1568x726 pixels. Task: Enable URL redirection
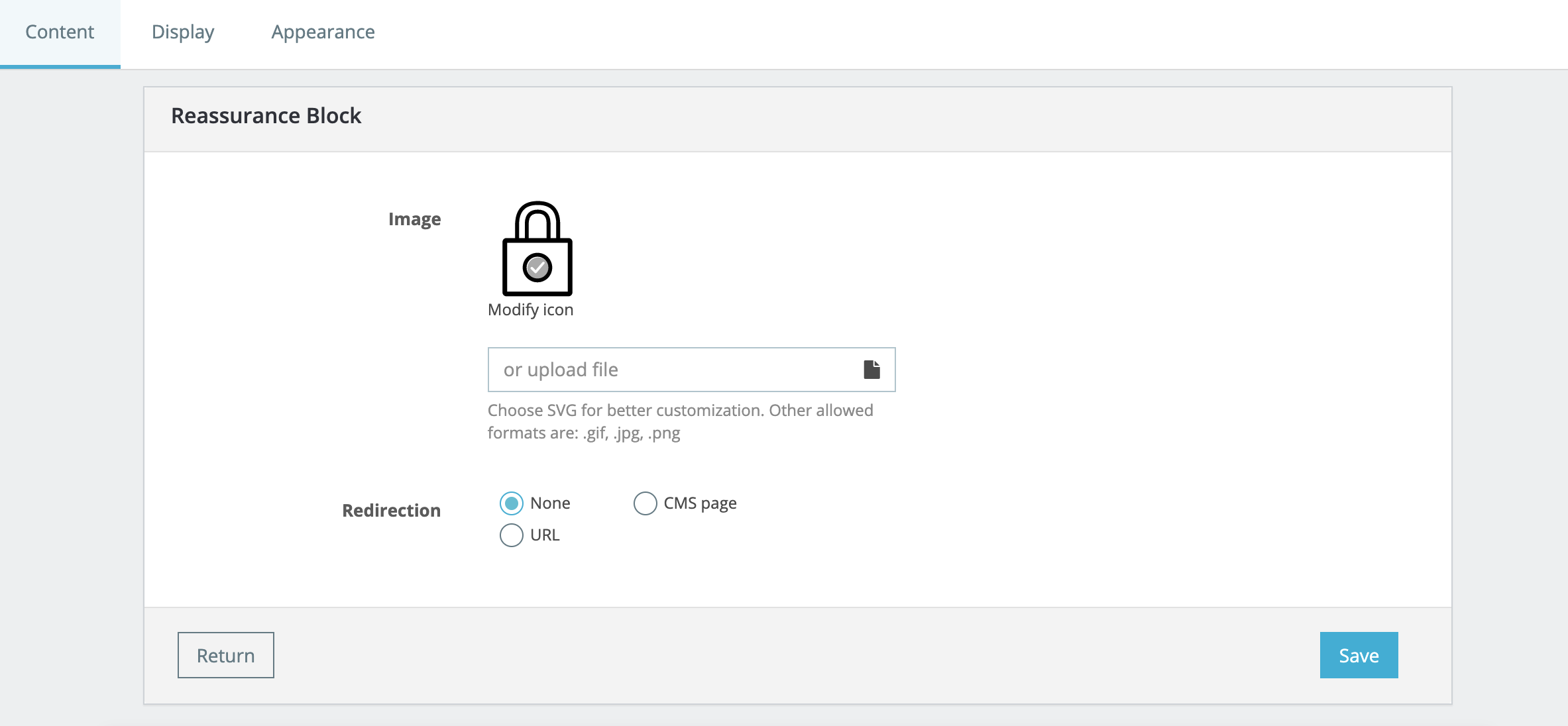[x=511, y=535]
